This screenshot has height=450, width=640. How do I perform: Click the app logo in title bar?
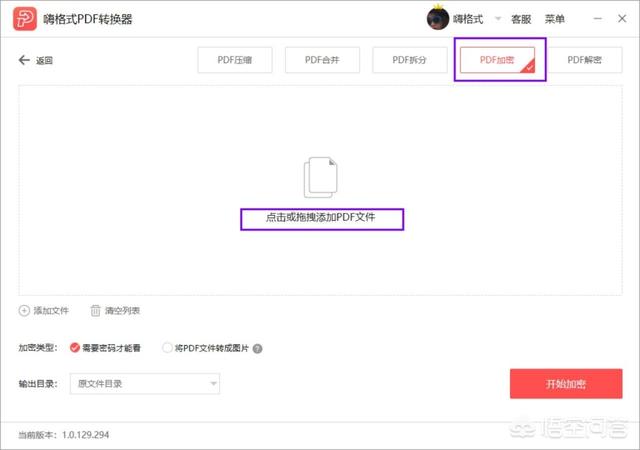pos(24,19)
